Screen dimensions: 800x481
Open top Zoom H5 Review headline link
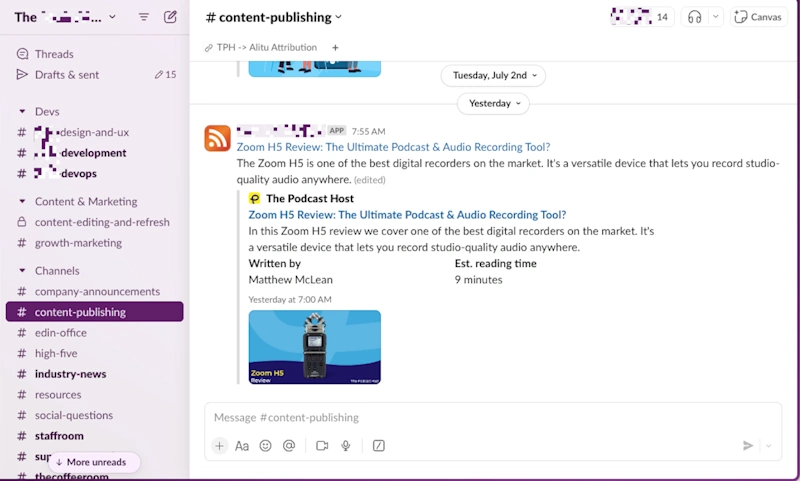point(393,147)
